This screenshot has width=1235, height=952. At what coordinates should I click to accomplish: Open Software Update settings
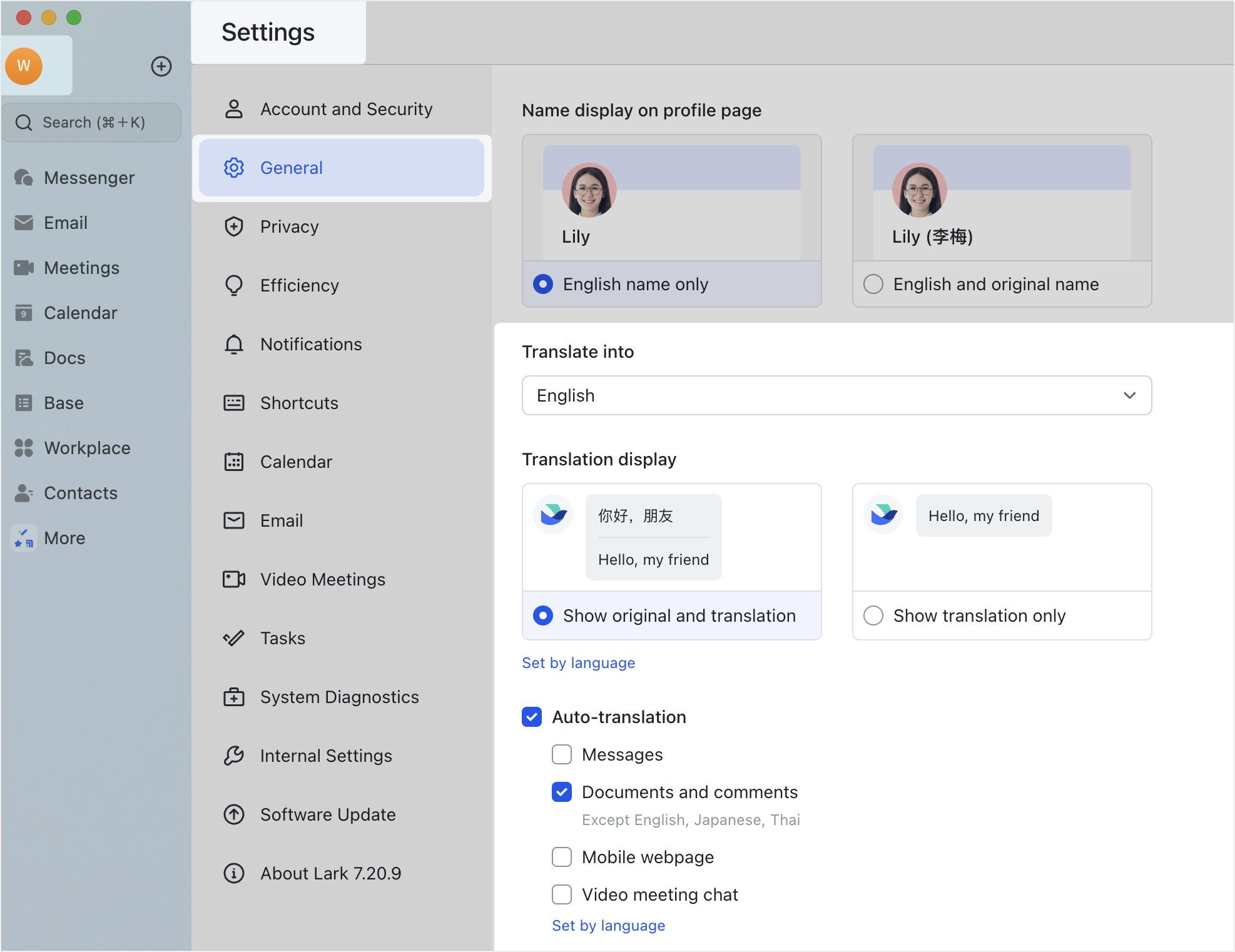pyautogui.click(x=327, y=814)
